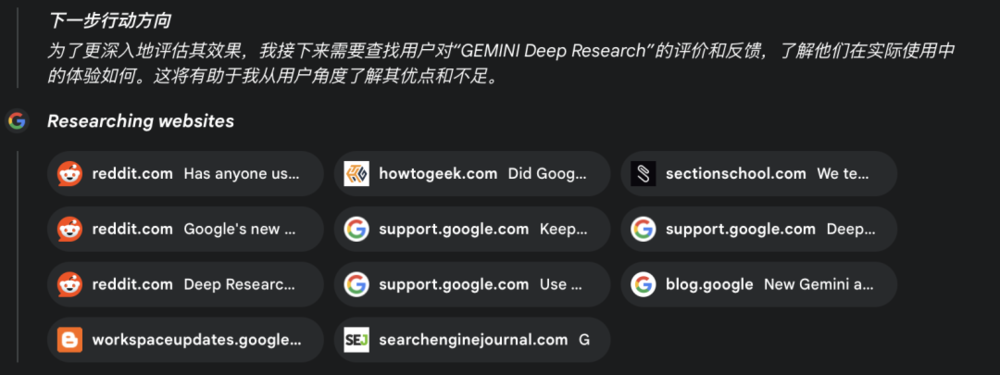Screen dimensions: 1000x375
Task: Click the howtogeek.com site icon
Action: (357, 173)
